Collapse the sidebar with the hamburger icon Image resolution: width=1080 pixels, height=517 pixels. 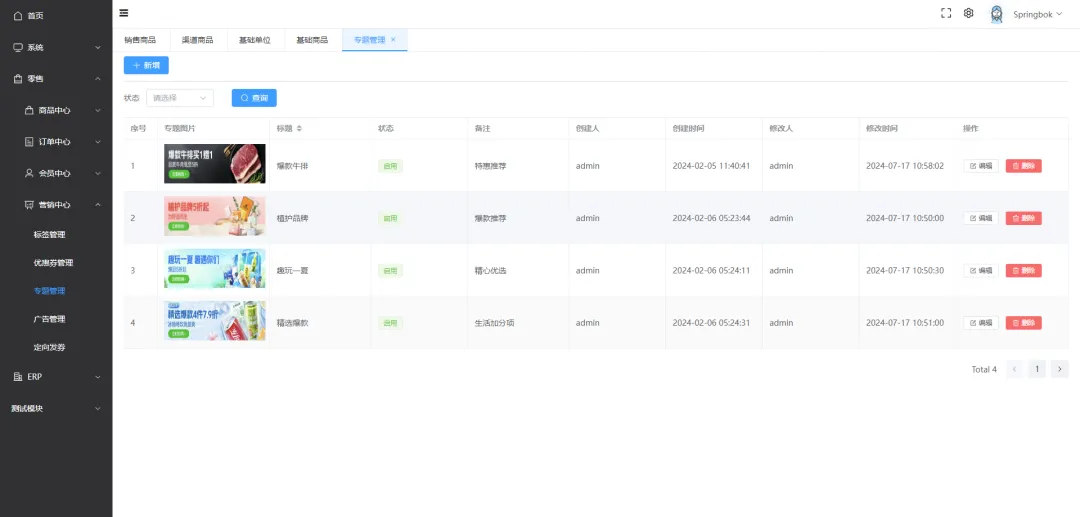click(x=124, y=13)
